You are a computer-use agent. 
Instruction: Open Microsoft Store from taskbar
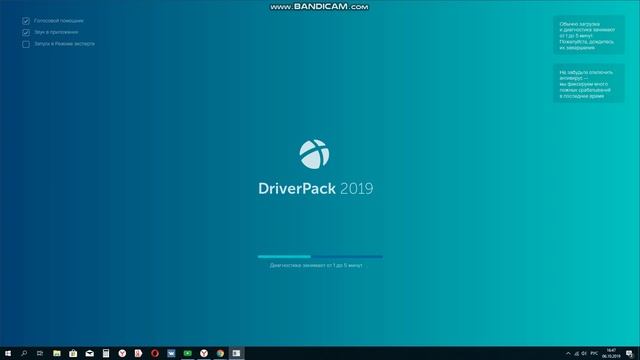tap(73, 353)
